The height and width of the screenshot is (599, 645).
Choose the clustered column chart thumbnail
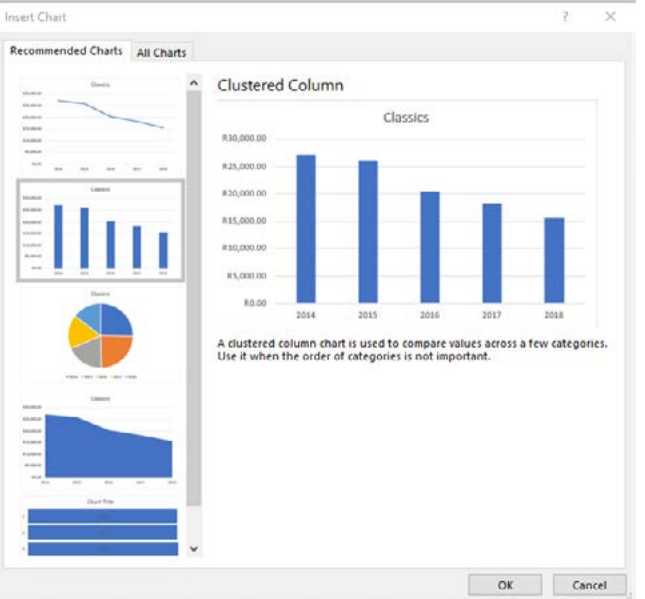(100, 231)
